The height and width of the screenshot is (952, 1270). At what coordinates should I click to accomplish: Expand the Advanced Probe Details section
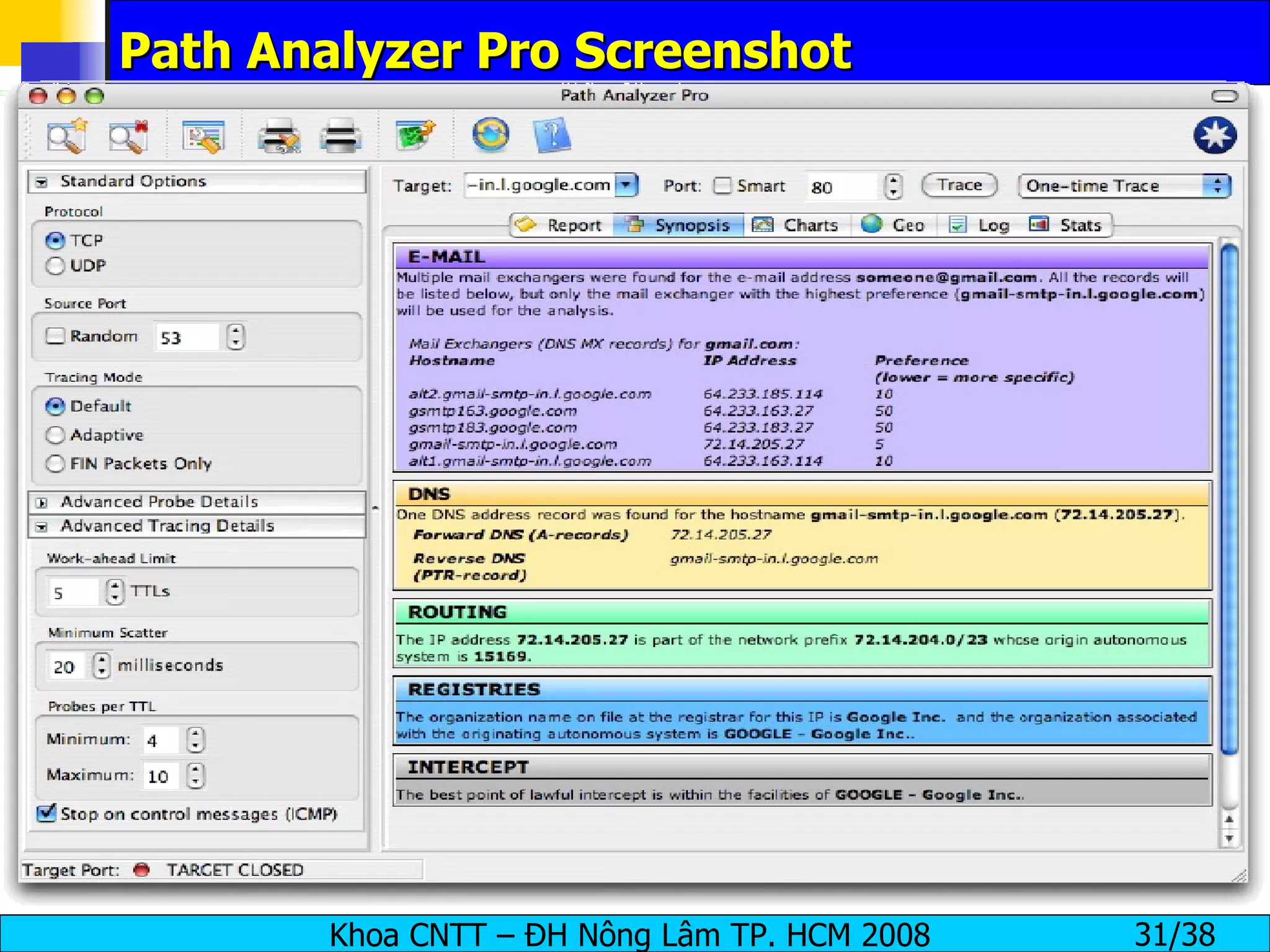pos(42,503)
